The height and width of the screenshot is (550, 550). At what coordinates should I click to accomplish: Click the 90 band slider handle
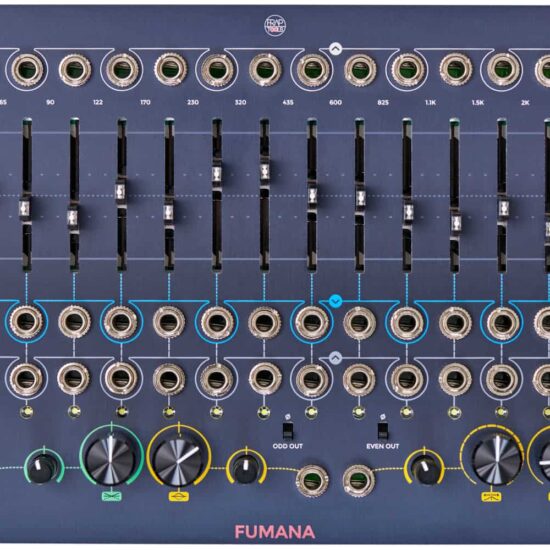[73, 217]
